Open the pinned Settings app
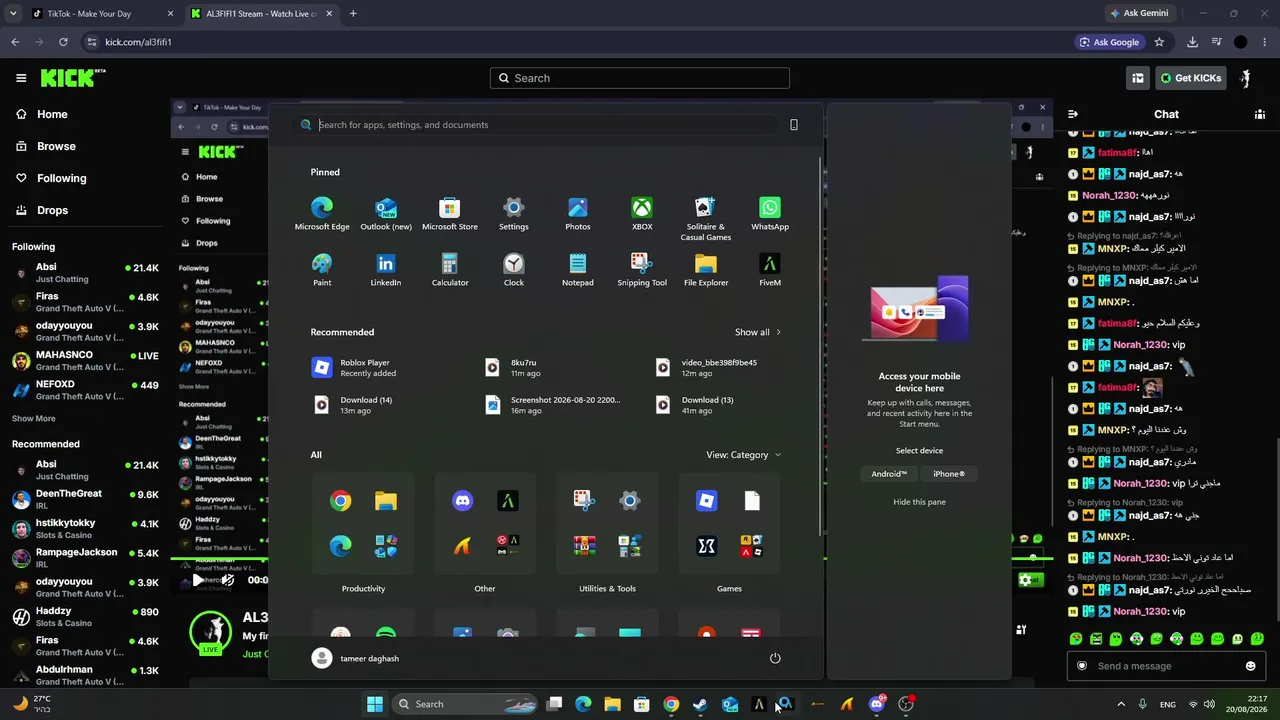 (514, 214)
